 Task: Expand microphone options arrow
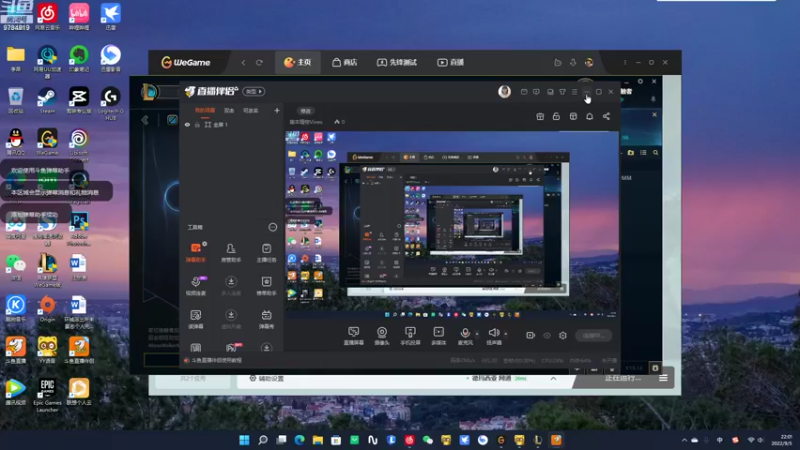(x=477, y=334)
